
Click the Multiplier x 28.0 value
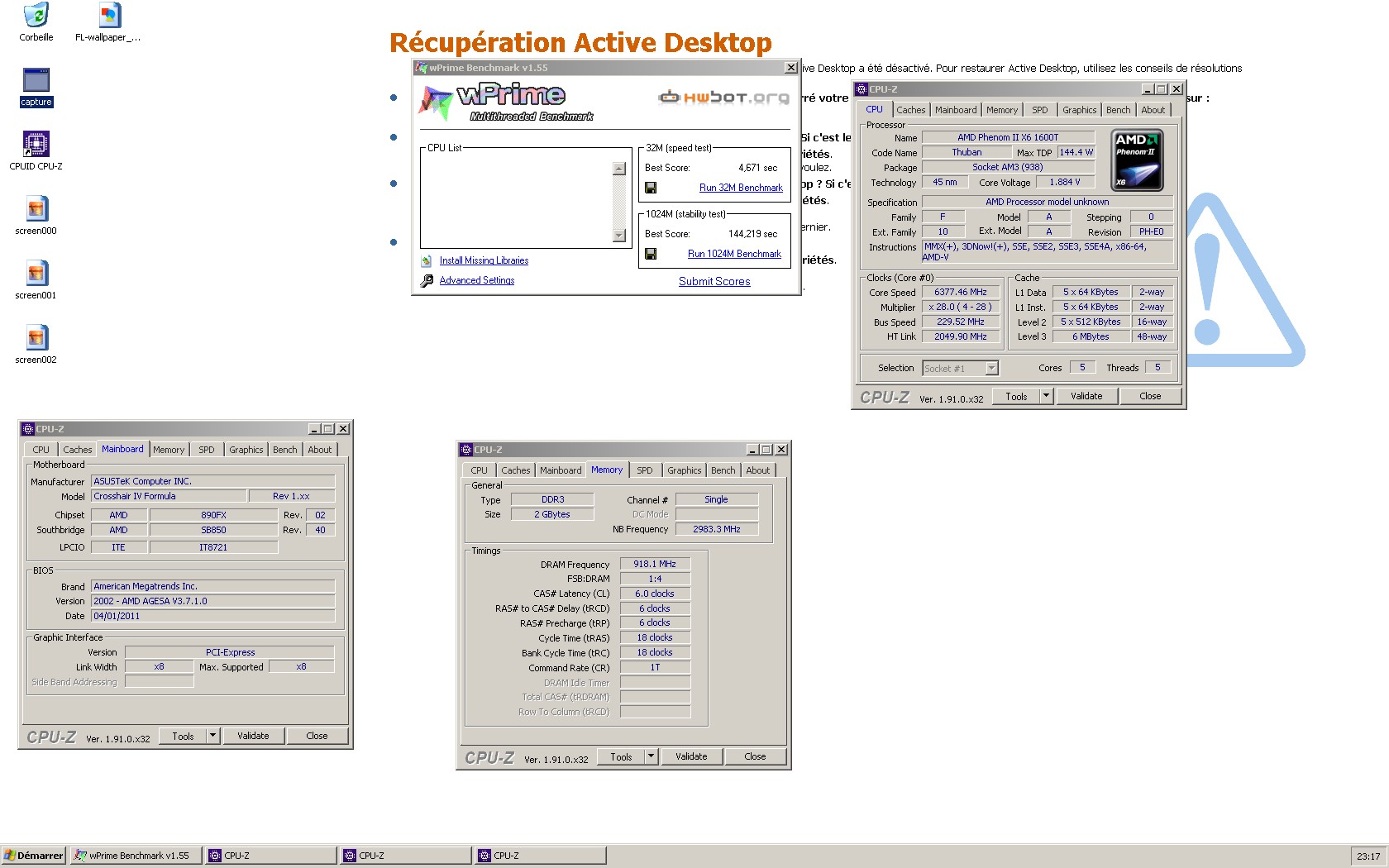click(x=960, y=307)
